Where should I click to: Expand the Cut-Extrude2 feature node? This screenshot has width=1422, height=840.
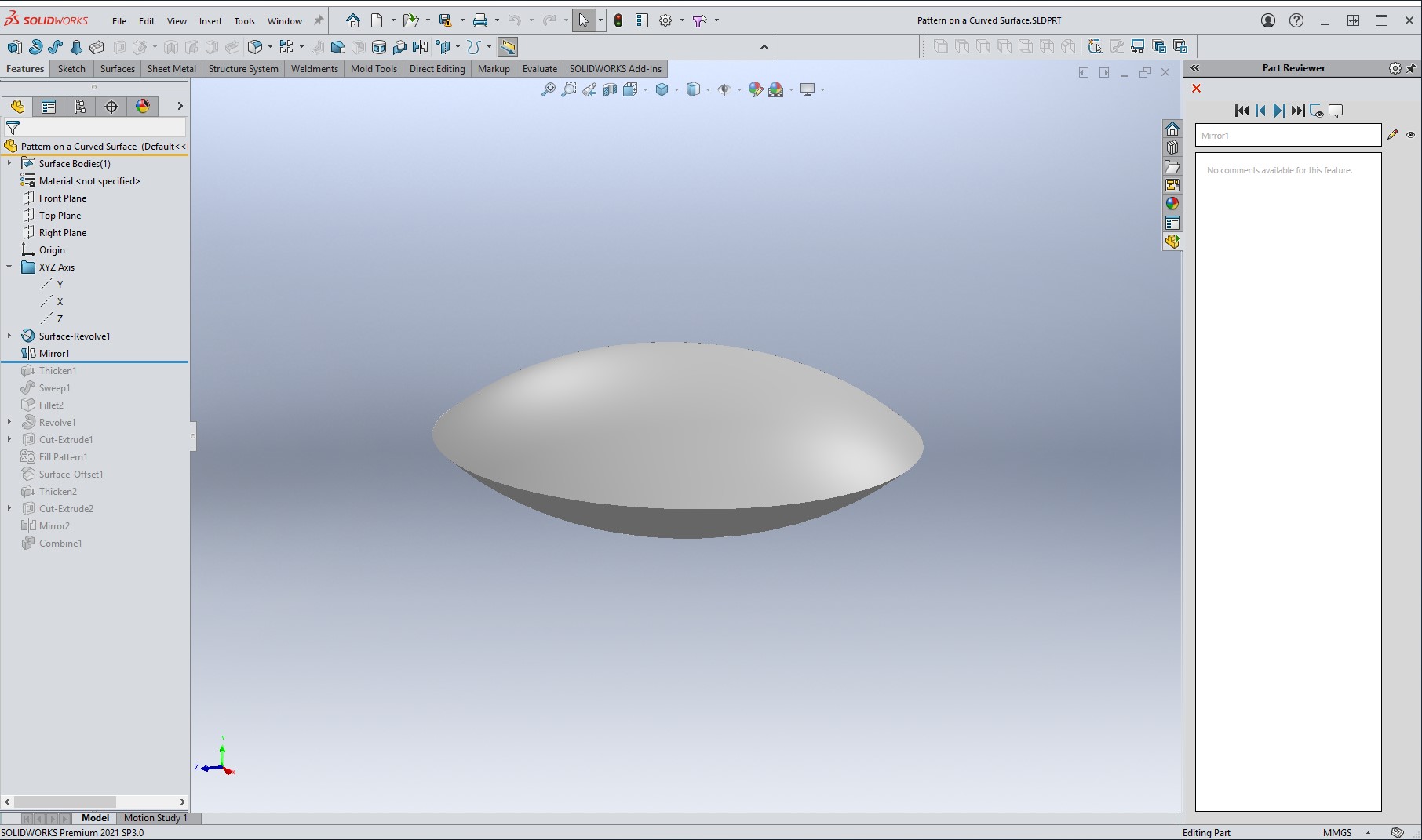click(9, 508)
